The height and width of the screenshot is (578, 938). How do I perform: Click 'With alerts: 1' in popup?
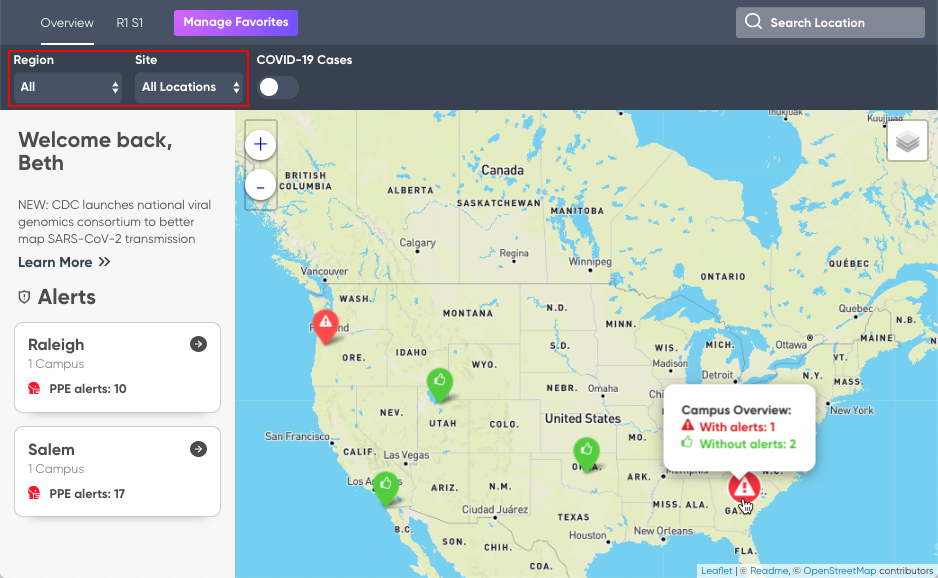point(737,427)
